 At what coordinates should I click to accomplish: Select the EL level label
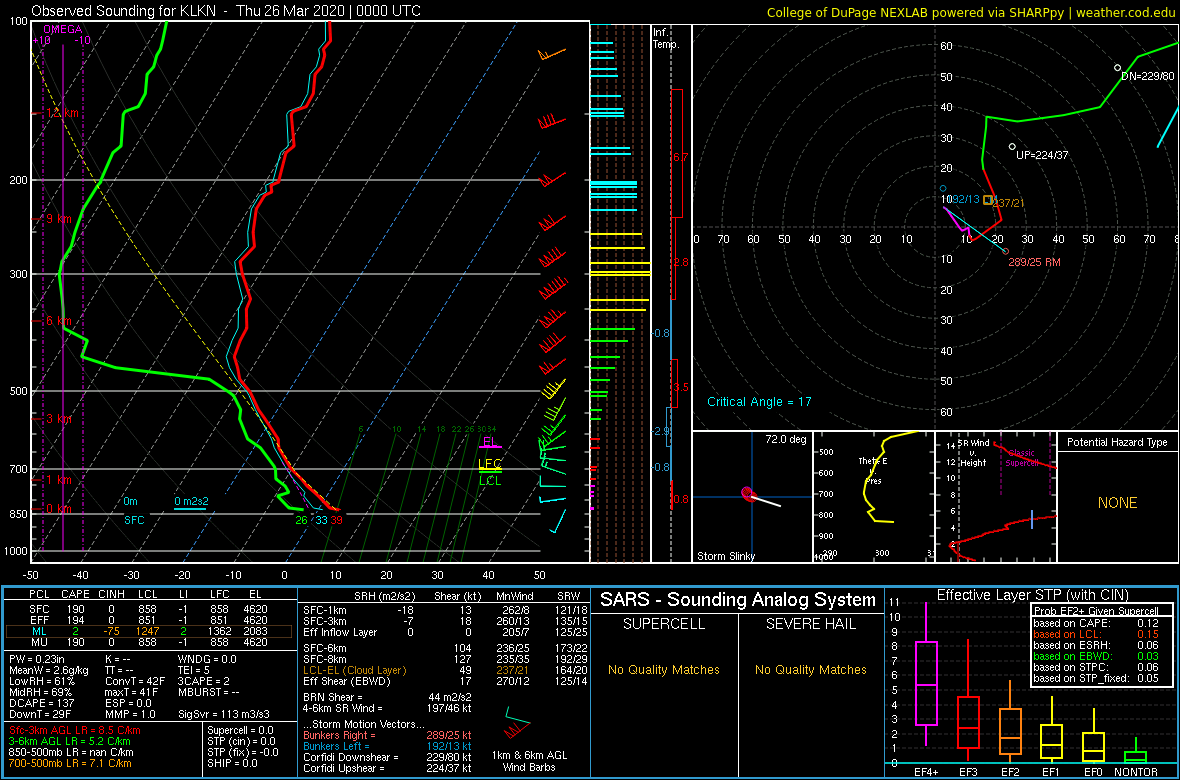[x=490, y=441]
